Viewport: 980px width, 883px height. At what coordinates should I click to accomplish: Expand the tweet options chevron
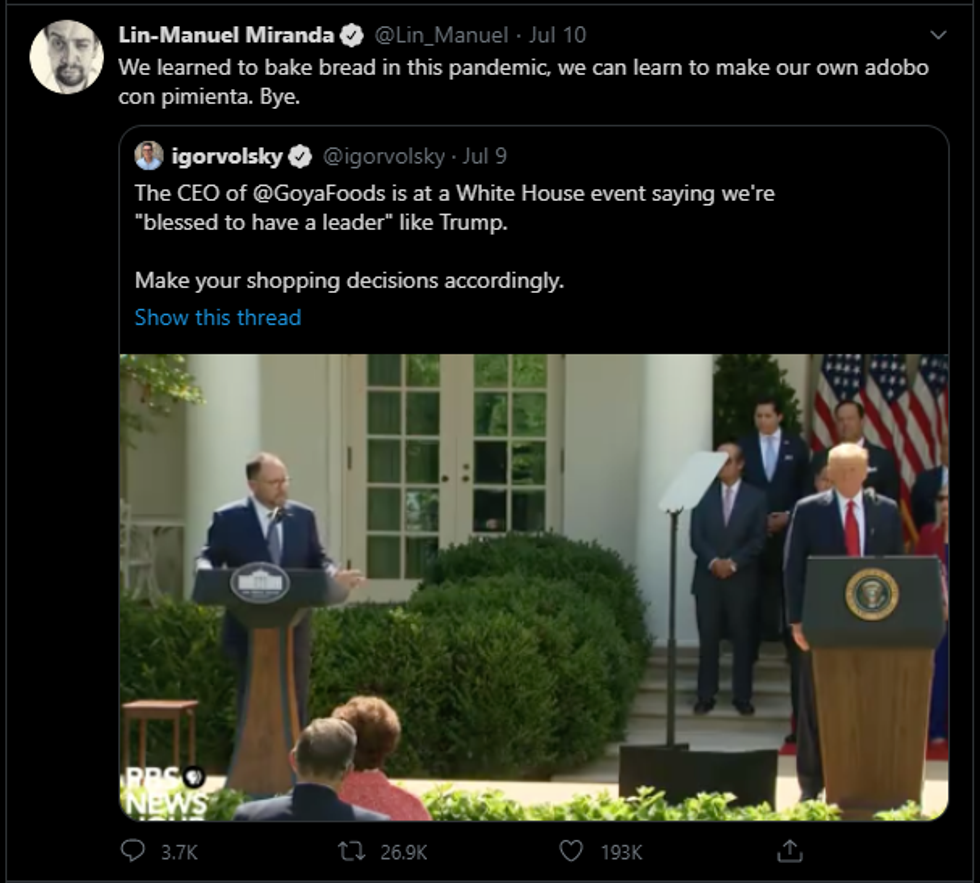938,35
